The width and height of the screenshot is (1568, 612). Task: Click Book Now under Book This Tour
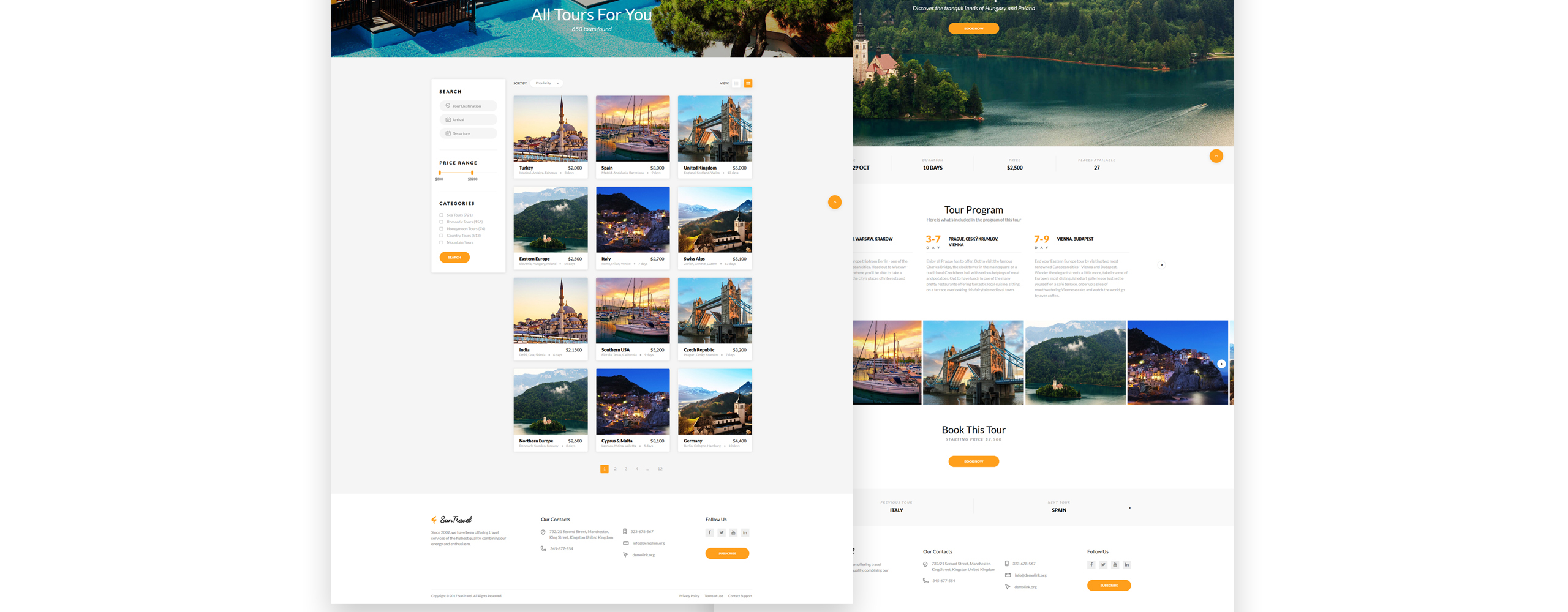[x=973, y=461]
